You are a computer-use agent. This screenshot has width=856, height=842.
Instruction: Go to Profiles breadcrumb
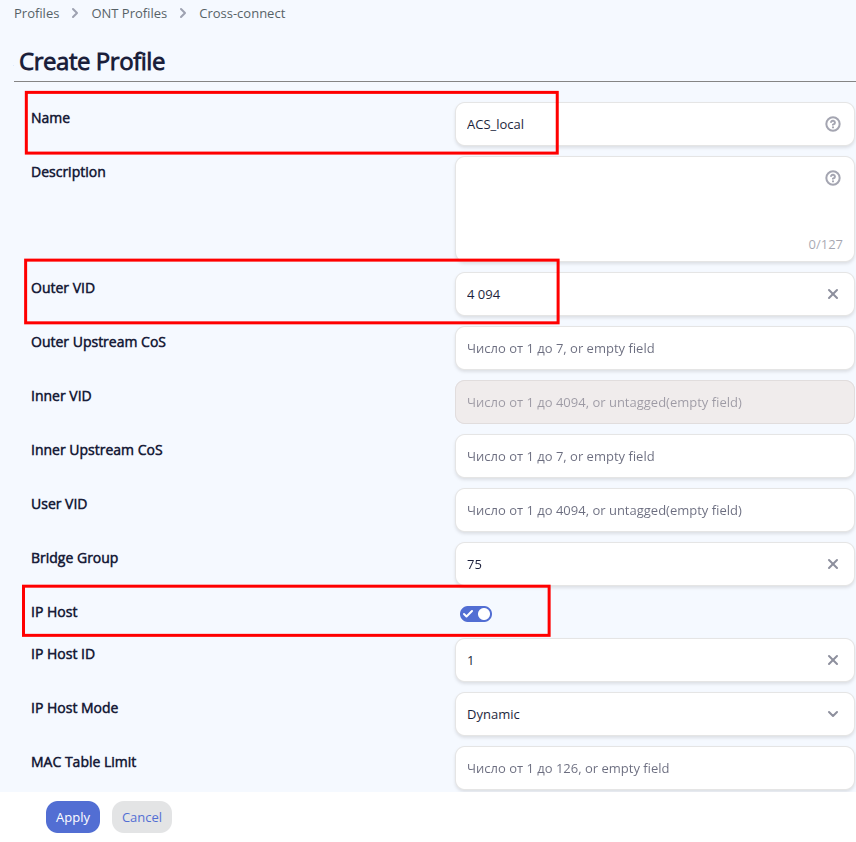pyautogui.click(x=36, y=14)
